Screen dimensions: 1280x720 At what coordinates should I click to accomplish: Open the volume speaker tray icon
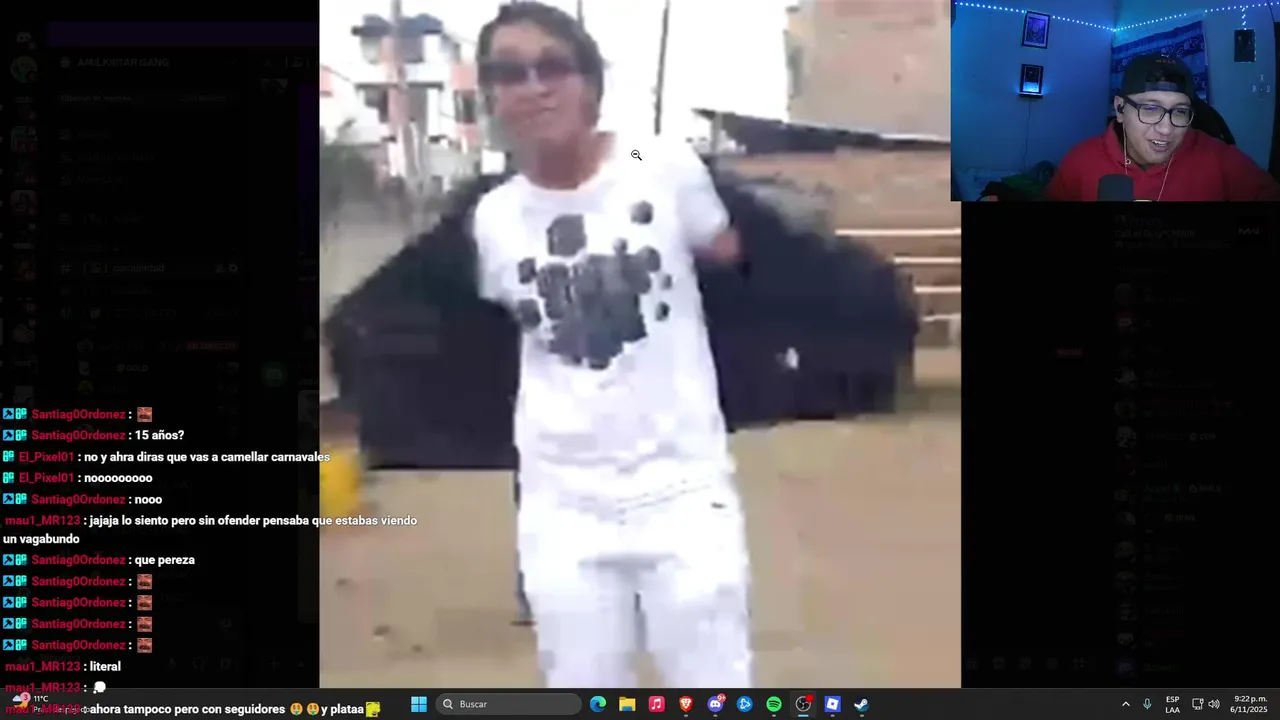point(1214,704)
